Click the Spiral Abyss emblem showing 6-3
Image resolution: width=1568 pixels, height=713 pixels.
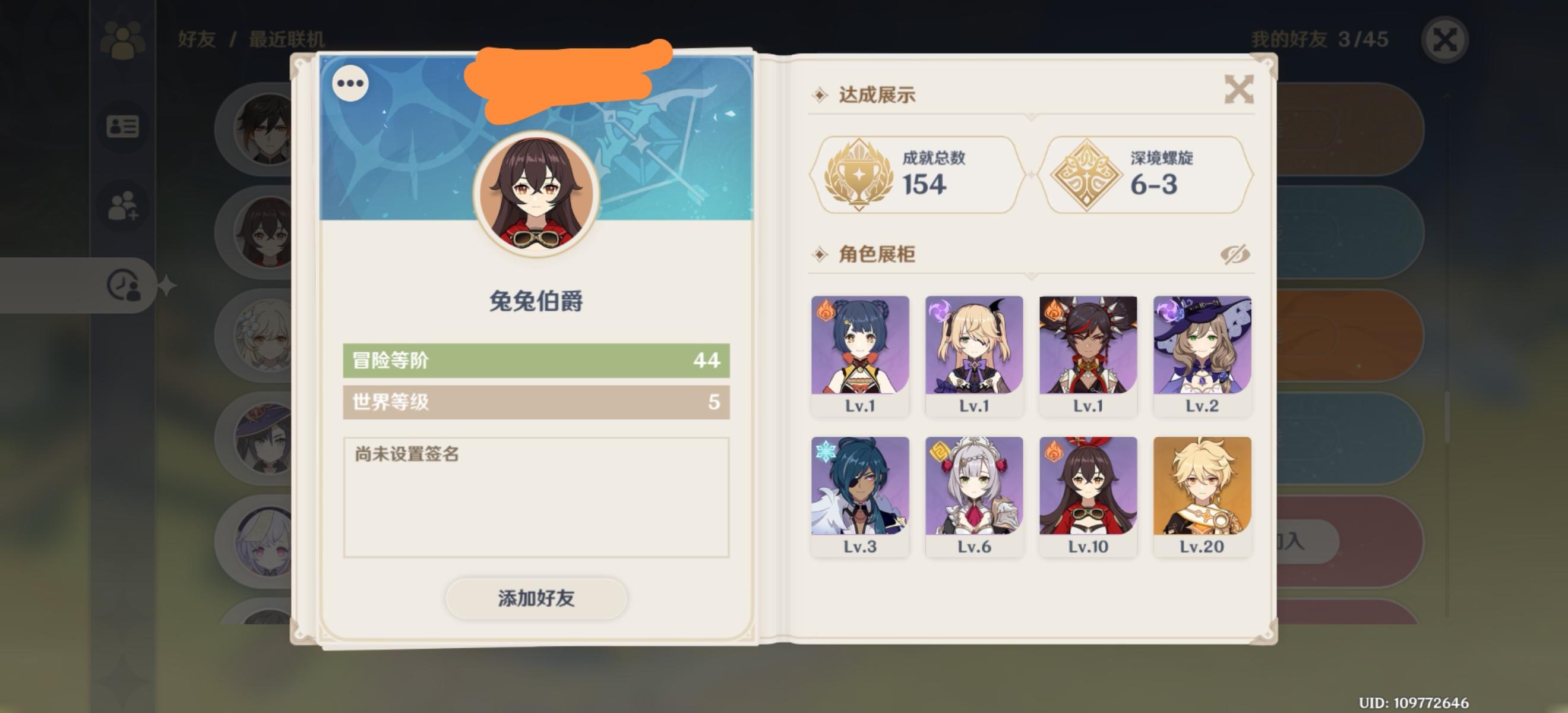point(1087,175)
